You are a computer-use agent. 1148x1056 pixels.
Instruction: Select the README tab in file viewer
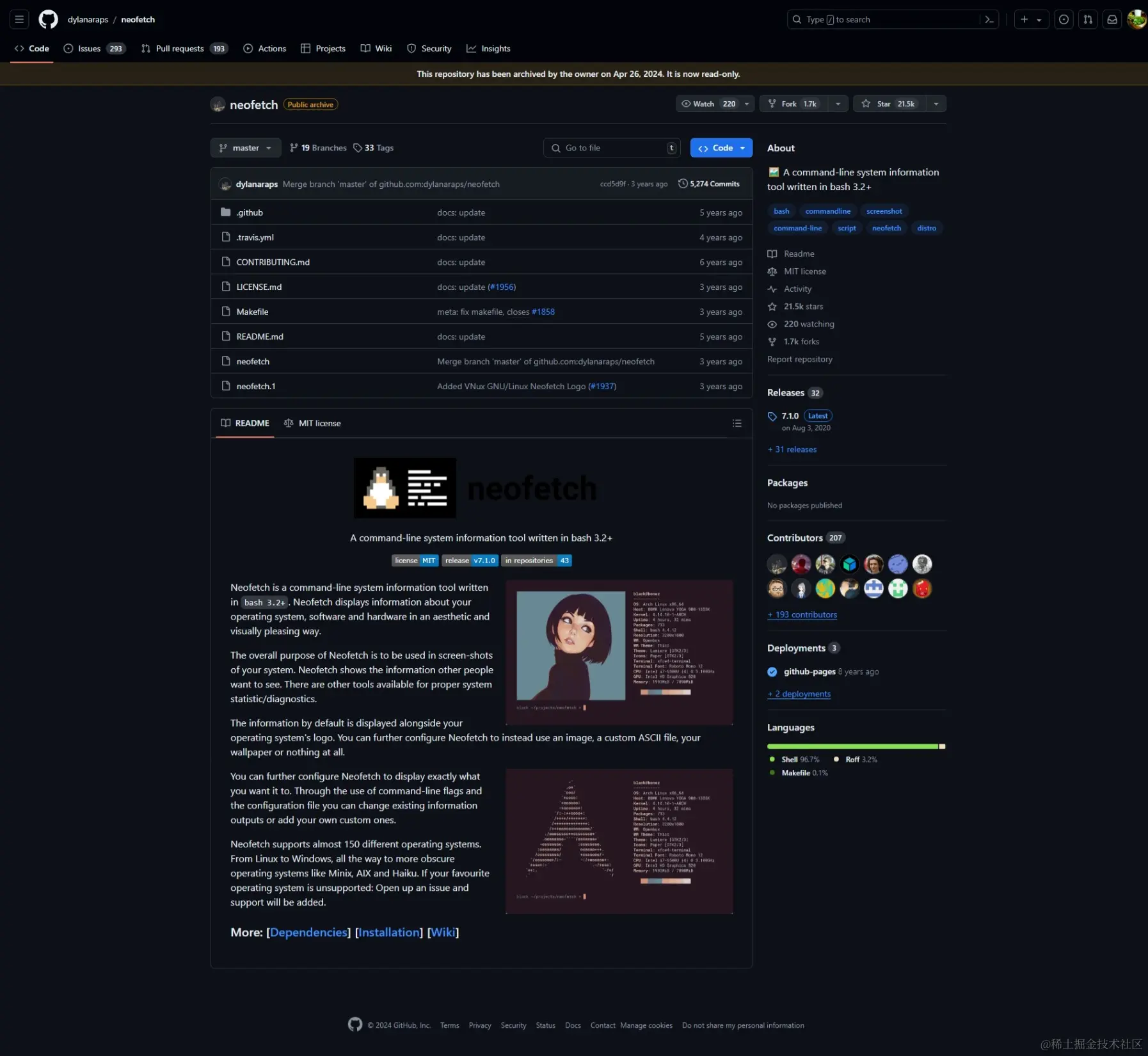(x=245, y=423)
